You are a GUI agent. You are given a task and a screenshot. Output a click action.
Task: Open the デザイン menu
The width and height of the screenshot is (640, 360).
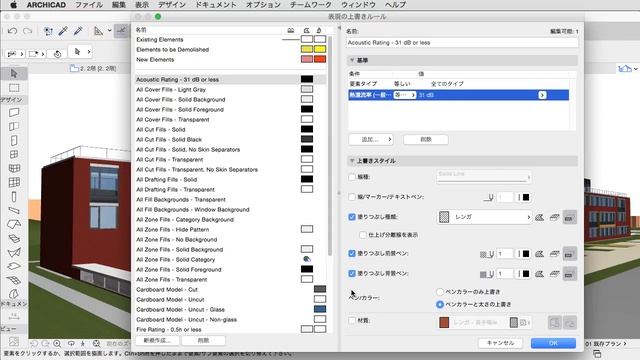[x=172, y=5]
